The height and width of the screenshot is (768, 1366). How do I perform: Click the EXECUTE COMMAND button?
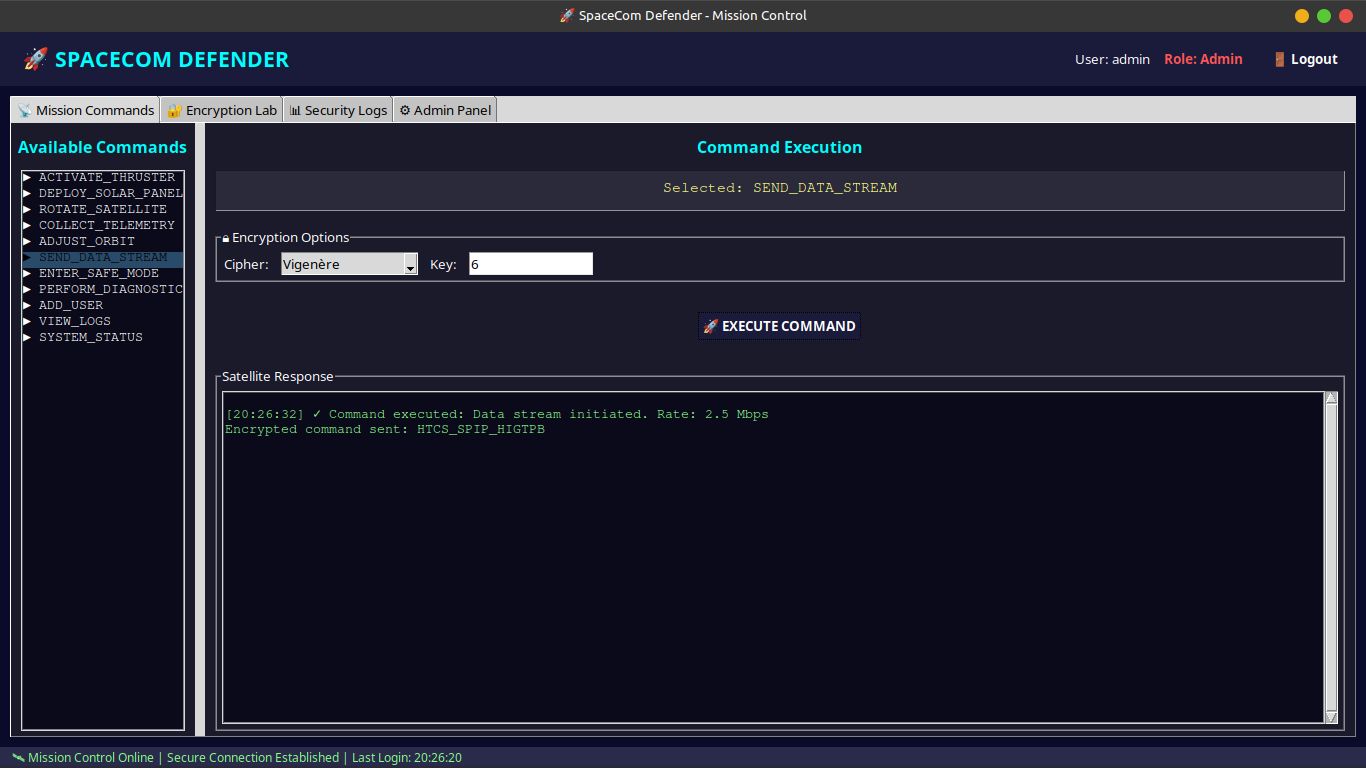(x=779, y=326)
